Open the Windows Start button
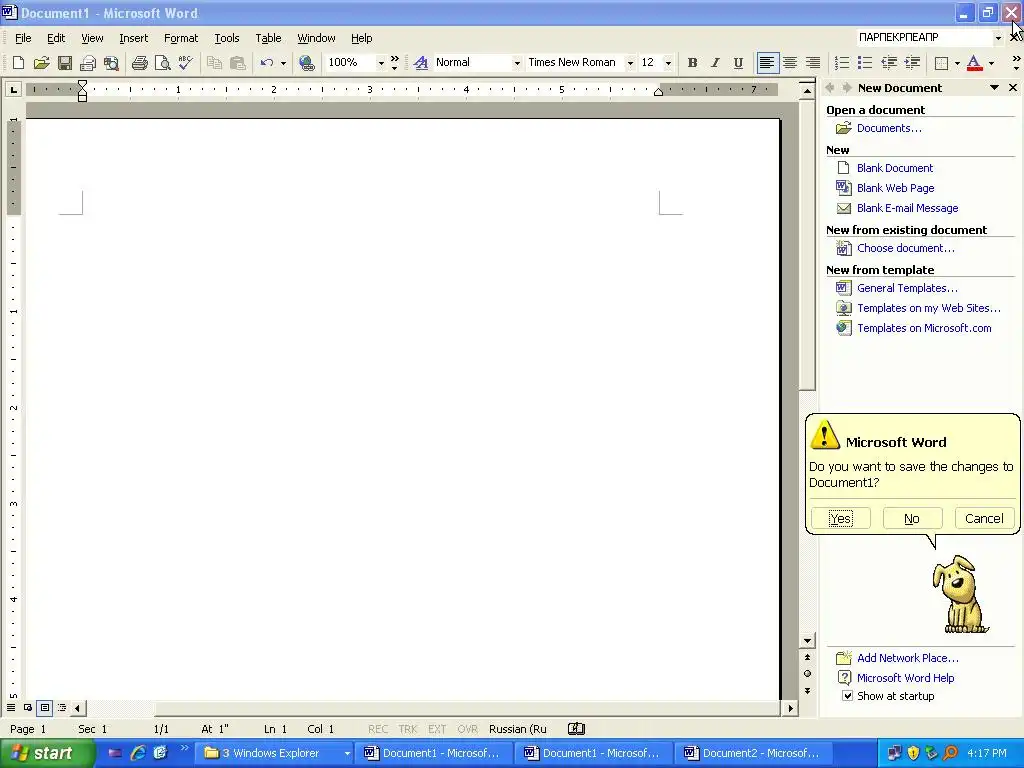1024x768 pixels. [x=47, y=753]
